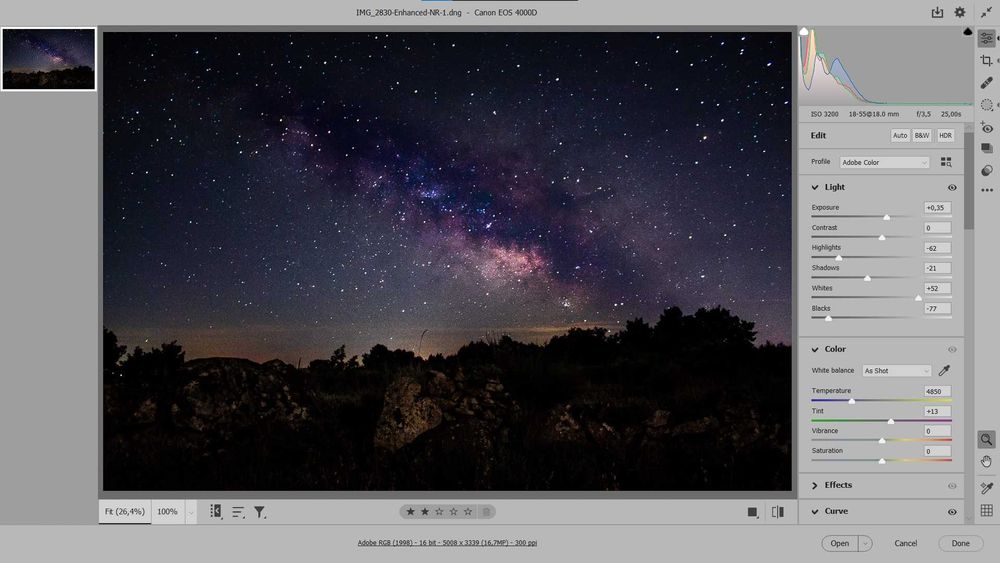Toggle B&W conversion
Viewport: 1000px width, 563px height.
click(x=922, y=135)
